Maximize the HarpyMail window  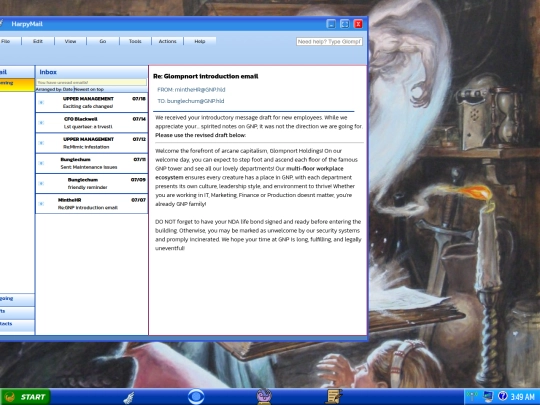tap(345, 24)
